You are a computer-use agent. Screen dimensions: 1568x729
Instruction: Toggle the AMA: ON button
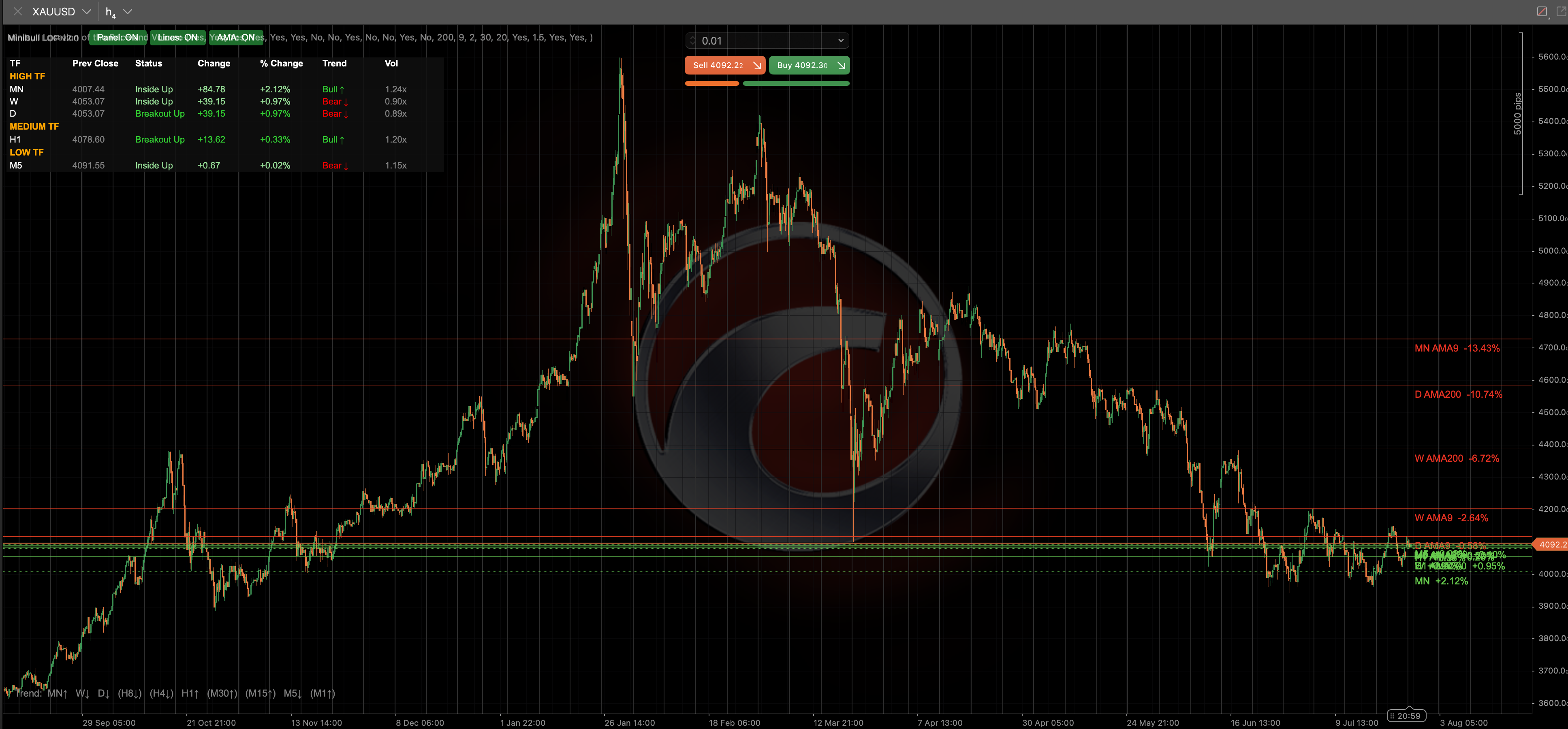[x=236, y=38]
